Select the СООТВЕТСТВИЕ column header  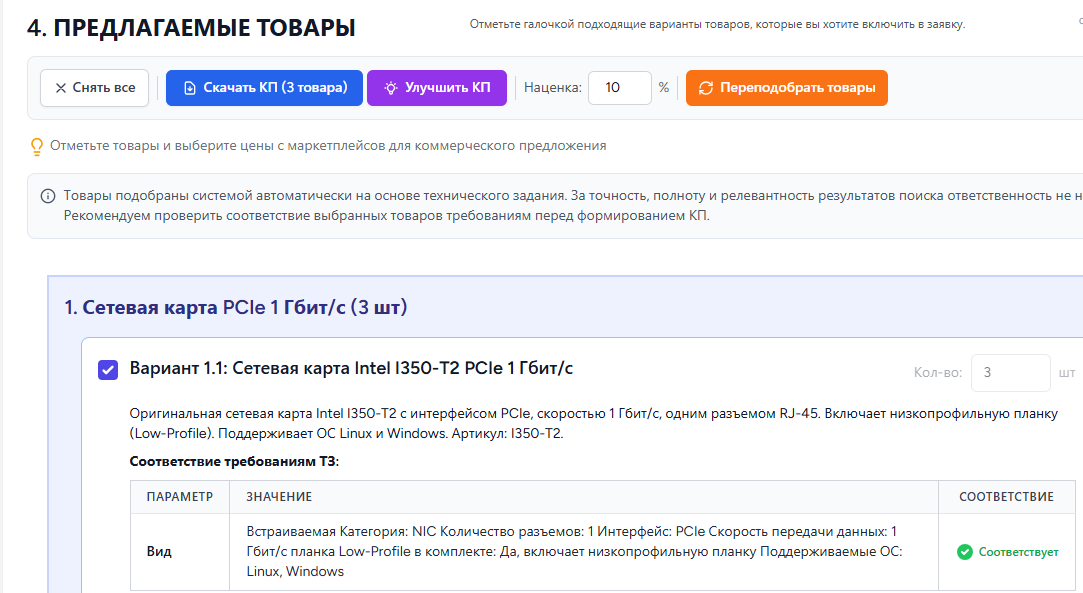coord(1006,497)
